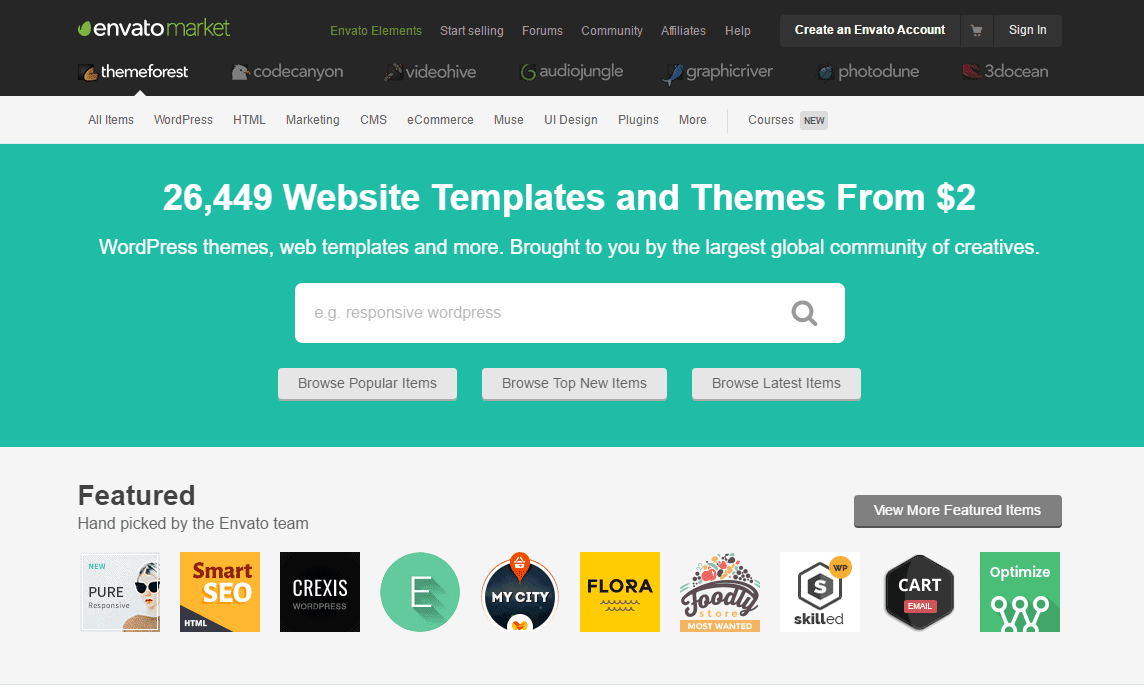Switch to the videohive marketplace
Viewport: 1144px width, 700px height.
pos(430,72)
